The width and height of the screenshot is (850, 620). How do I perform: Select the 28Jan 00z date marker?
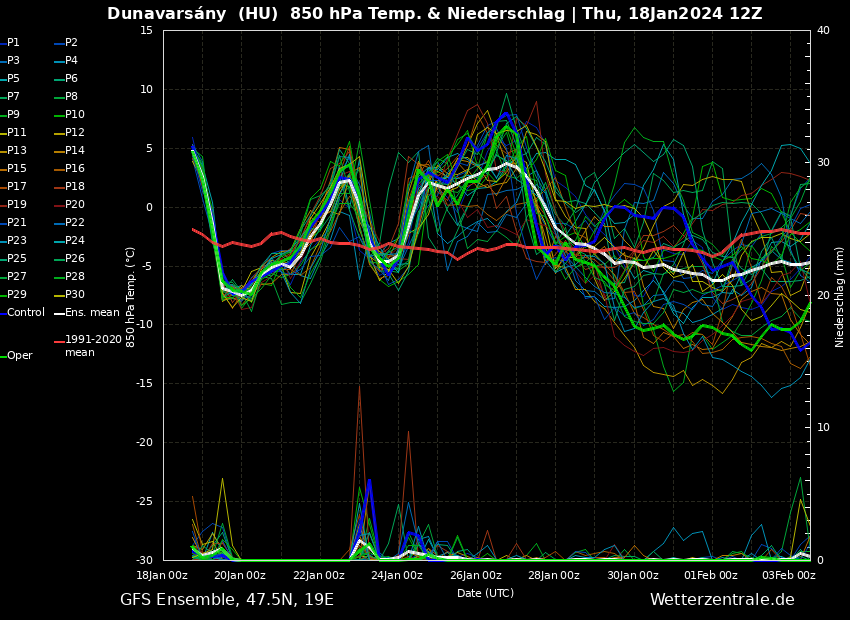554,575
